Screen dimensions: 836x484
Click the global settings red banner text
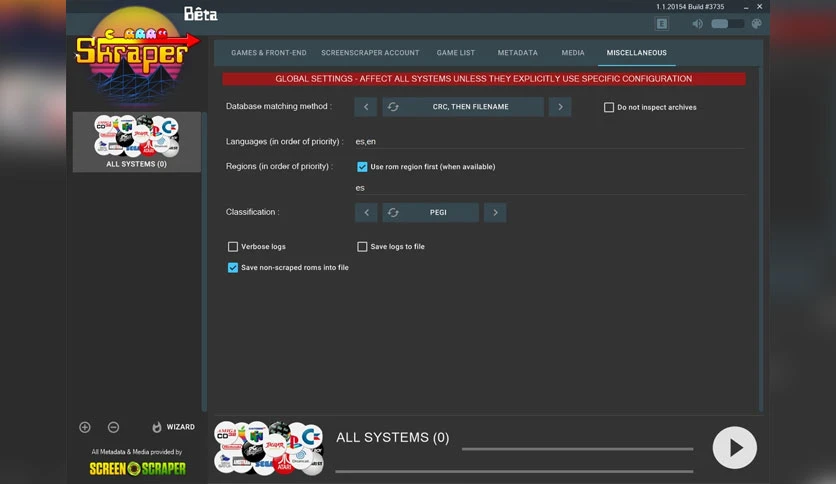pos(484,79)
